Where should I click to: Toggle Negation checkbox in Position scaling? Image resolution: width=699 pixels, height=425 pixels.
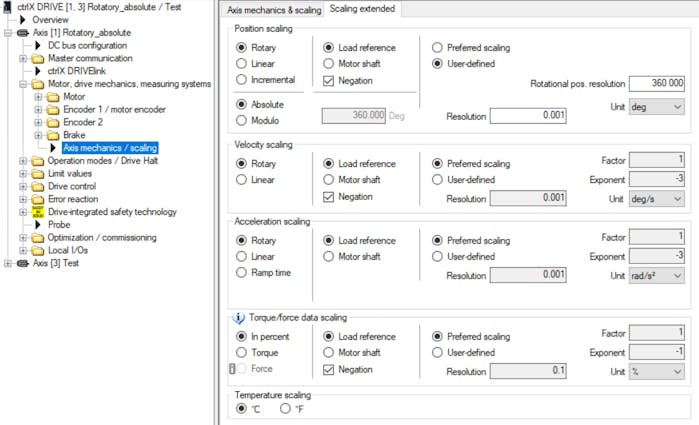[329, 81]
